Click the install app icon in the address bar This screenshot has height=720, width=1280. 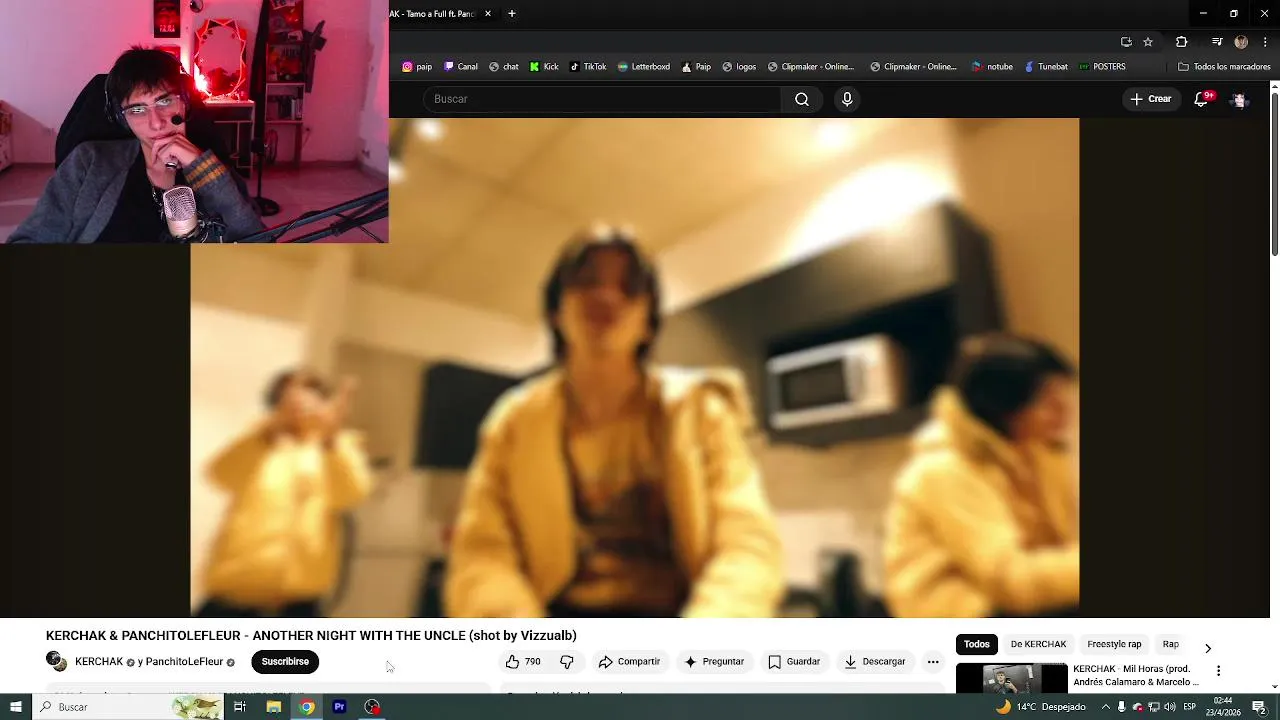pyautogui.click(x=1126, y=42)
